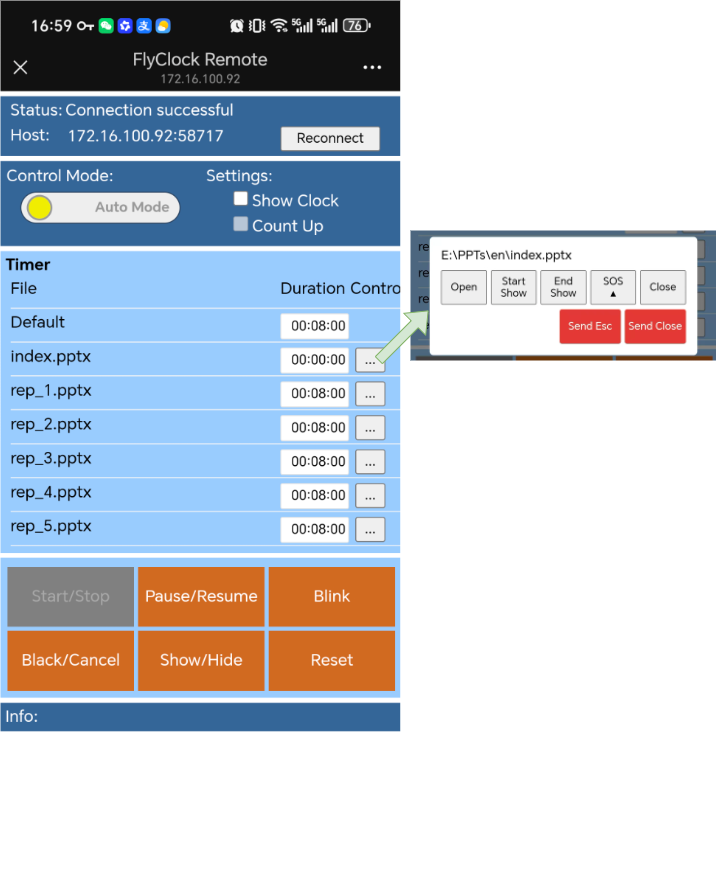Image resolution: width=716 pixels, height=886 pixels.
Task: Edit the rep_5.pptx duration field
Action: click(315, 529)
